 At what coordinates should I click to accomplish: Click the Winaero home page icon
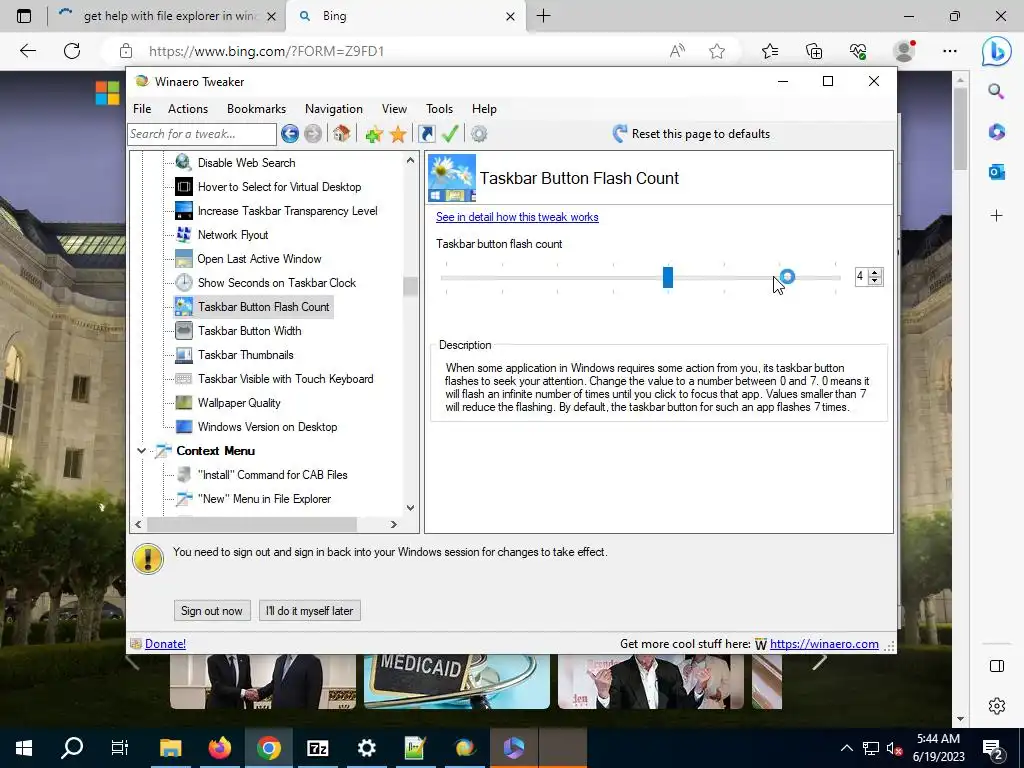coord(341,134)
